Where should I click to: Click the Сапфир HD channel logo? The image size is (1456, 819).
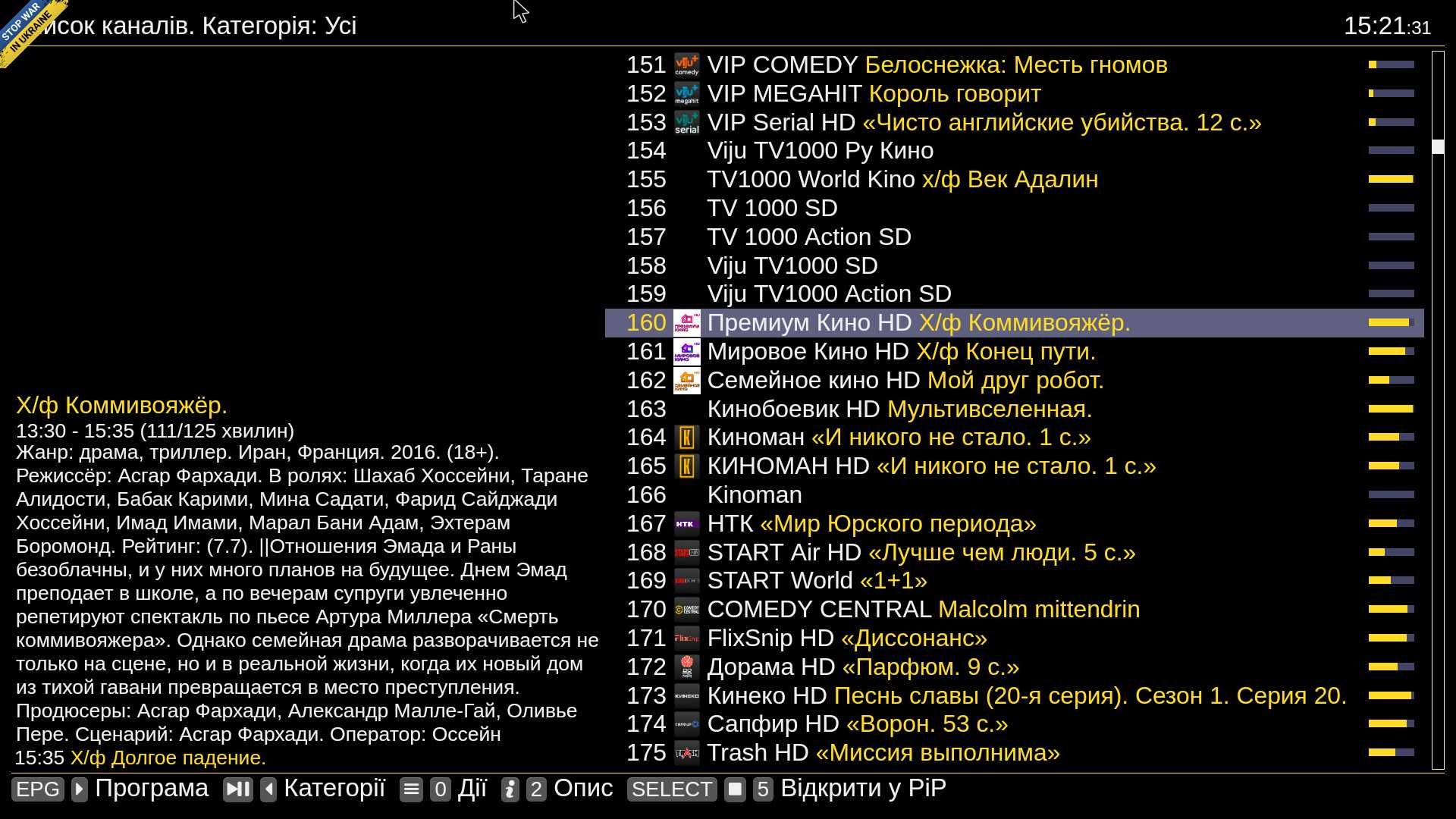(x=687, y=724)
